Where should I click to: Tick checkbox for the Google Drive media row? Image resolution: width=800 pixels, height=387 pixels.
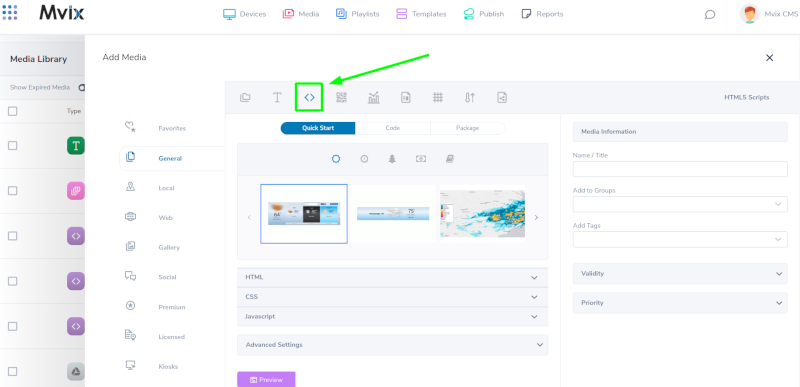pos(13,371)
